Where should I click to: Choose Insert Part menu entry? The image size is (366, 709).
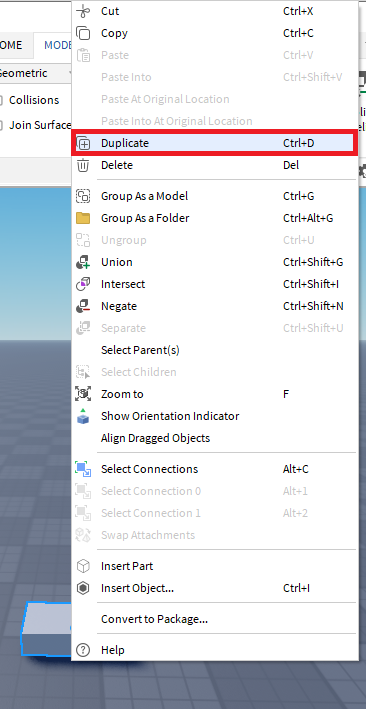pos(215,566)
